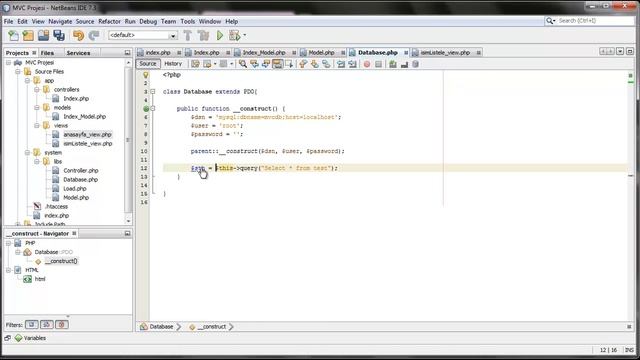Click the Projects panel vertical scrollbar
The height and width of the screenshot is (360, 640).
click(x=128, y=140)
